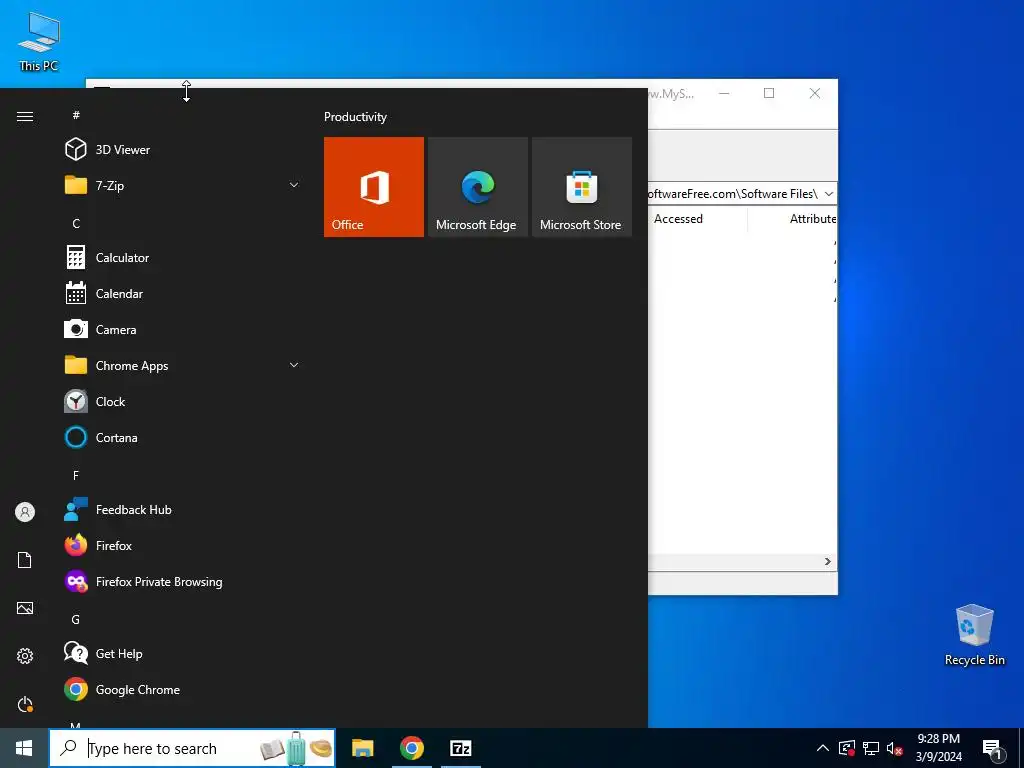Click the F letter heading
This screenshot has height=768, width=1024.
click(x=76, y=475)
